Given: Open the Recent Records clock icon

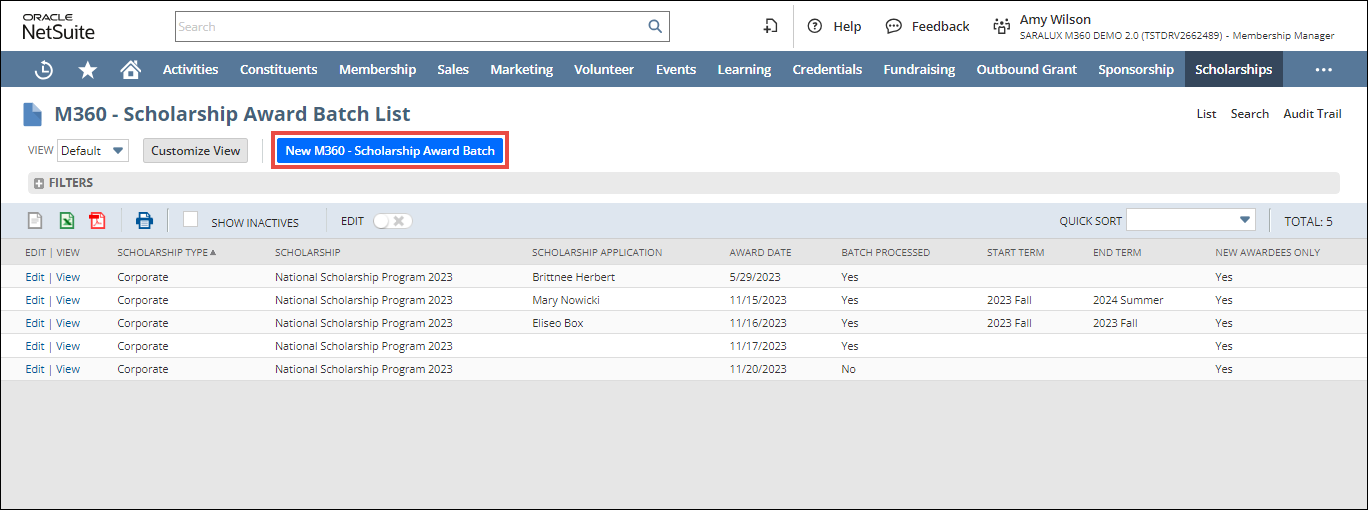Looking at the screenshot, I should tap(44, 69).
